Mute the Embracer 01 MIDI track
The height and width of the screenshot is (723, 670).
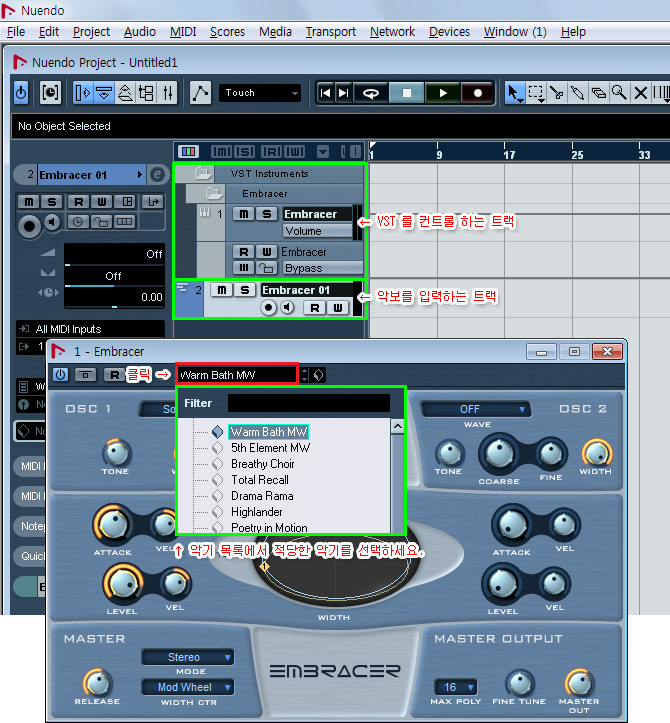click(222, 290)
